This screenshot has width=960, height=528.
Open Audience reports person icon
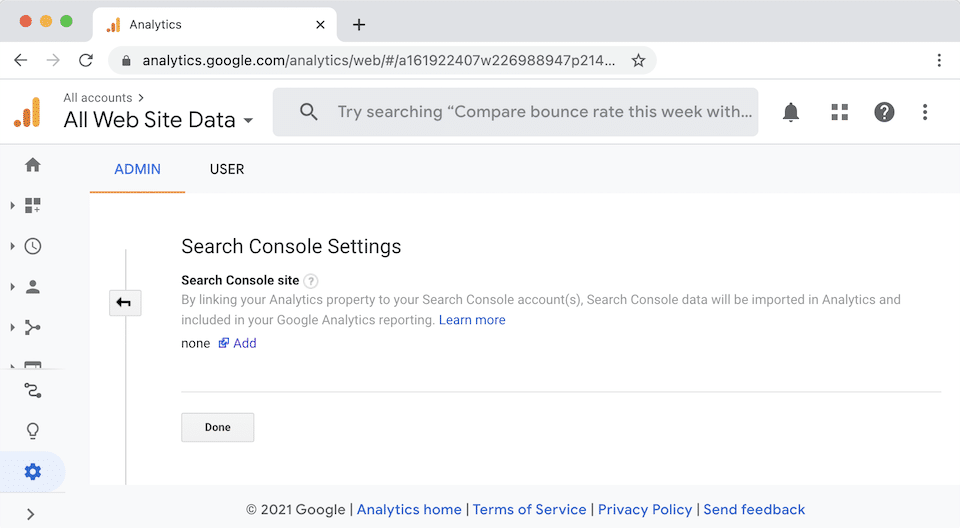tap(33, 287)
